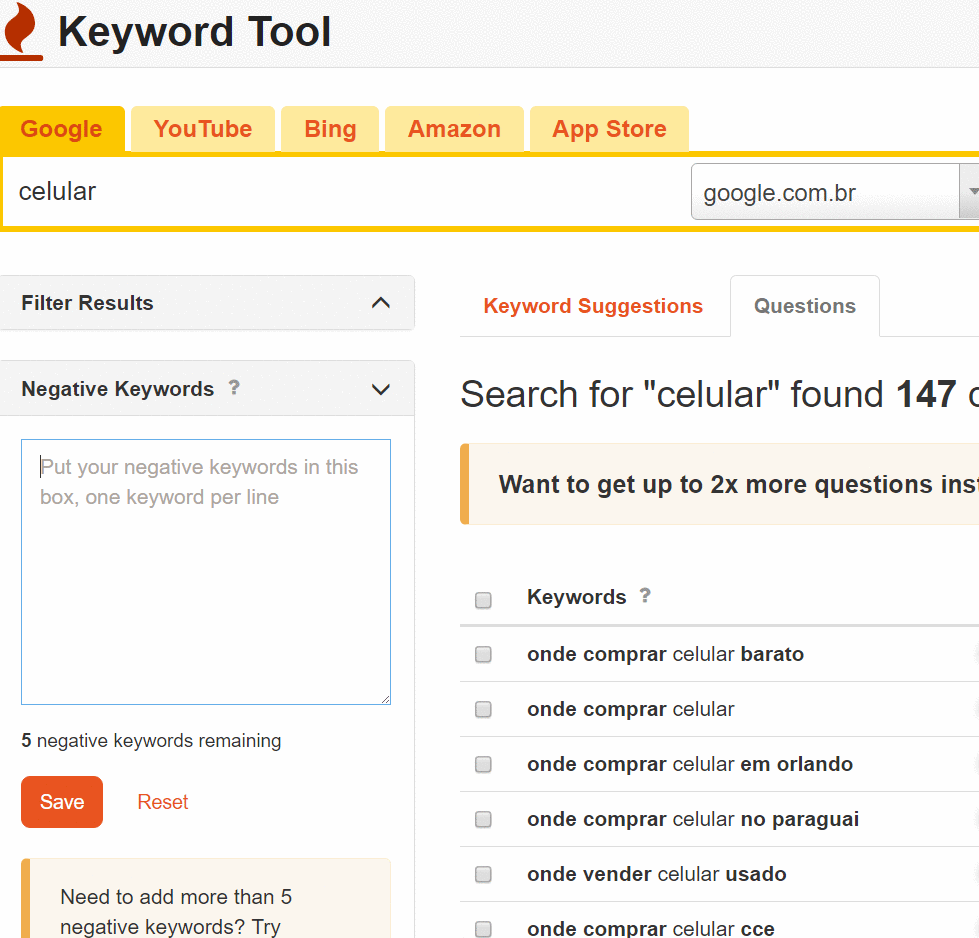979x938 pixels.
Task: Click keyword text onde comprar celular no paraguai
Action: pos(693,819)
